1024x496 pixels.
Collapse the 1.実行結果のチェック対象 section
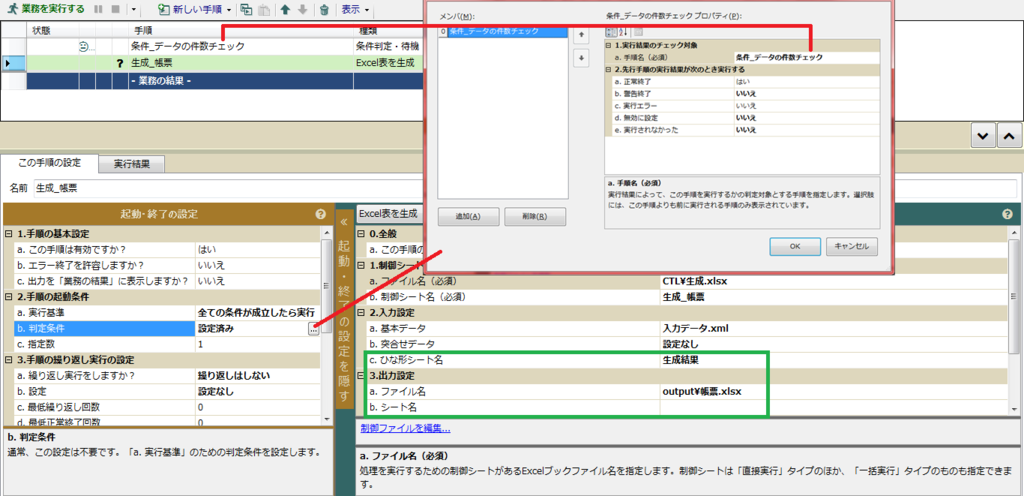pyautogui.click(x=609, y=45)
